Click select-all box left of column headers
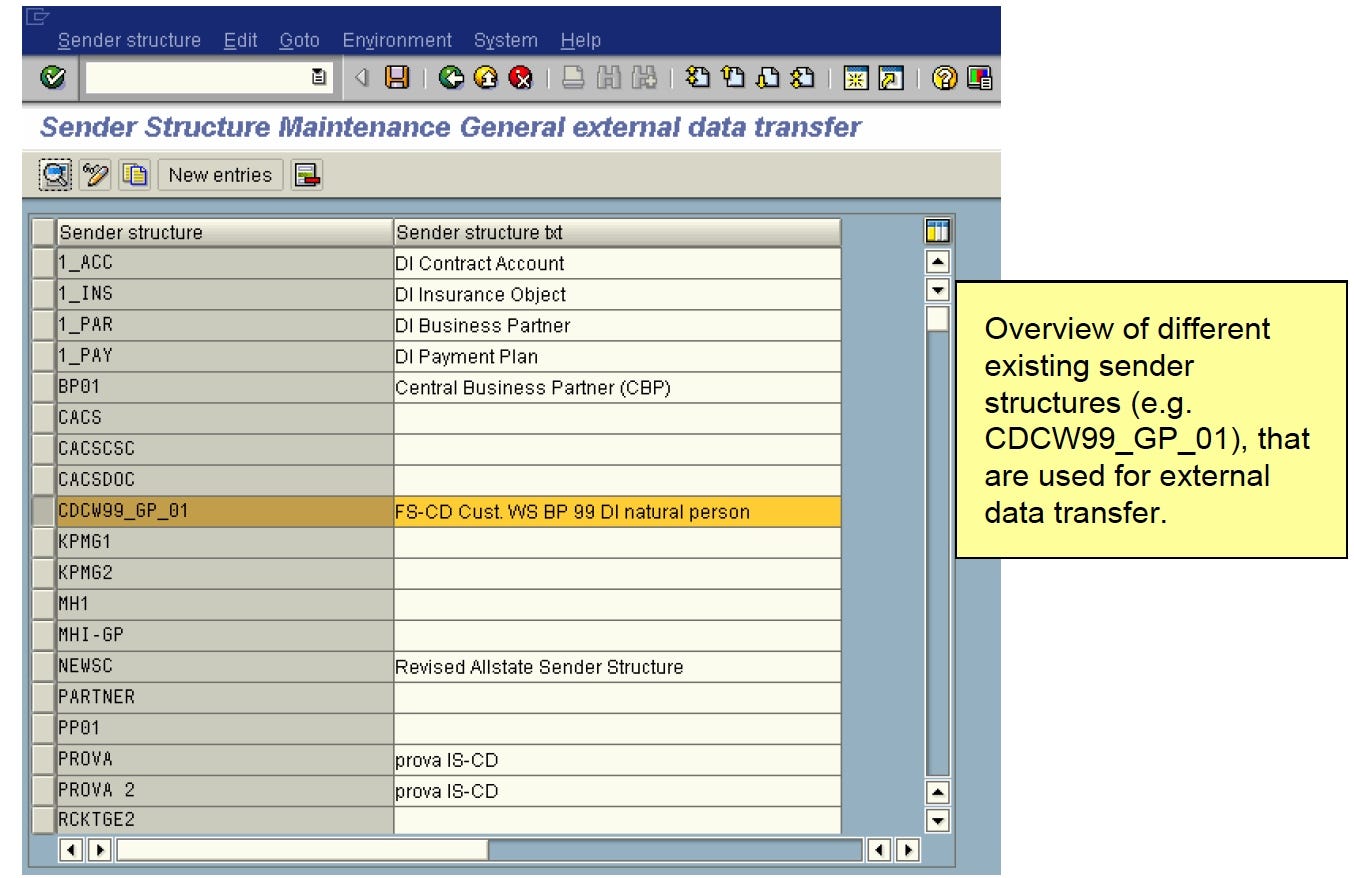This screenshot has height=878, width=1354. click(43, 232)
